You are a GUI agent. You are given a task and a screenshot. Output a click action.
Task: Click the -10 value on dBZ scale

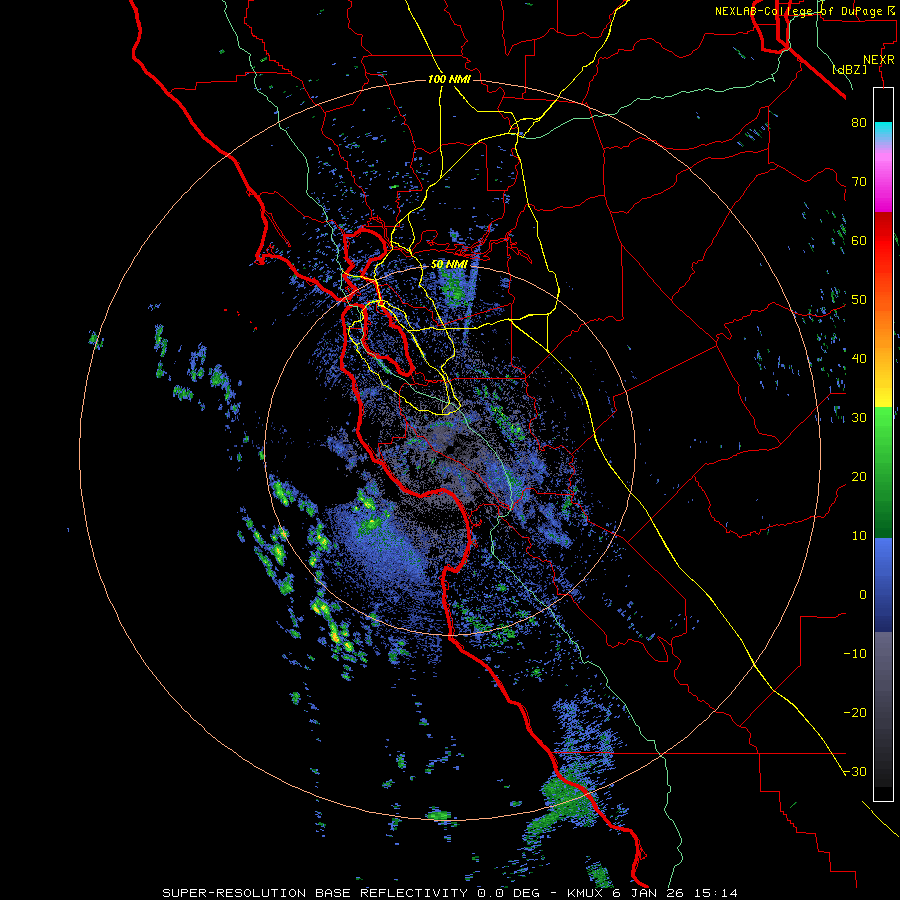click(855, 654)
